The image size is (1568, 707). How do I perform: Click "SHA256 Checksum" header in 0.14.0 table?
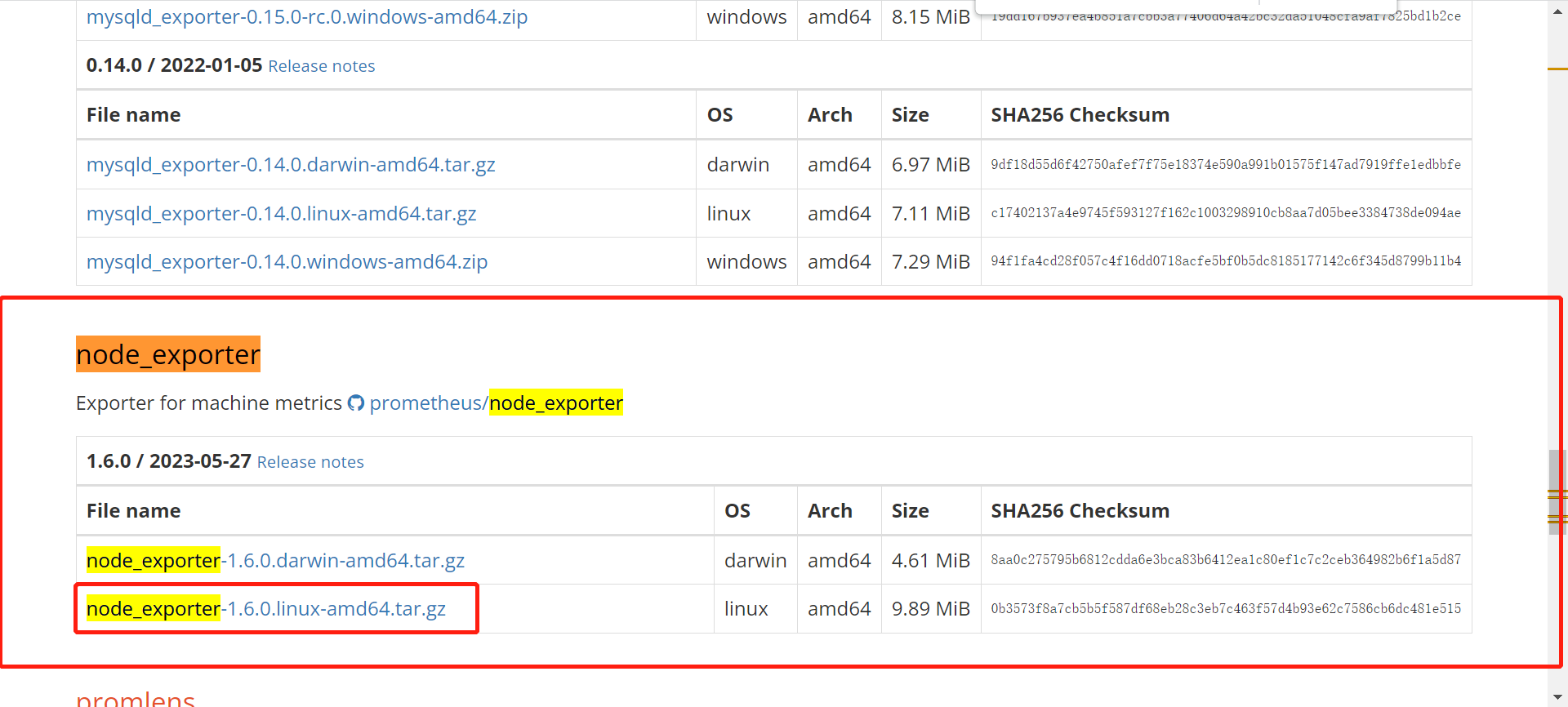(1080, 115)
